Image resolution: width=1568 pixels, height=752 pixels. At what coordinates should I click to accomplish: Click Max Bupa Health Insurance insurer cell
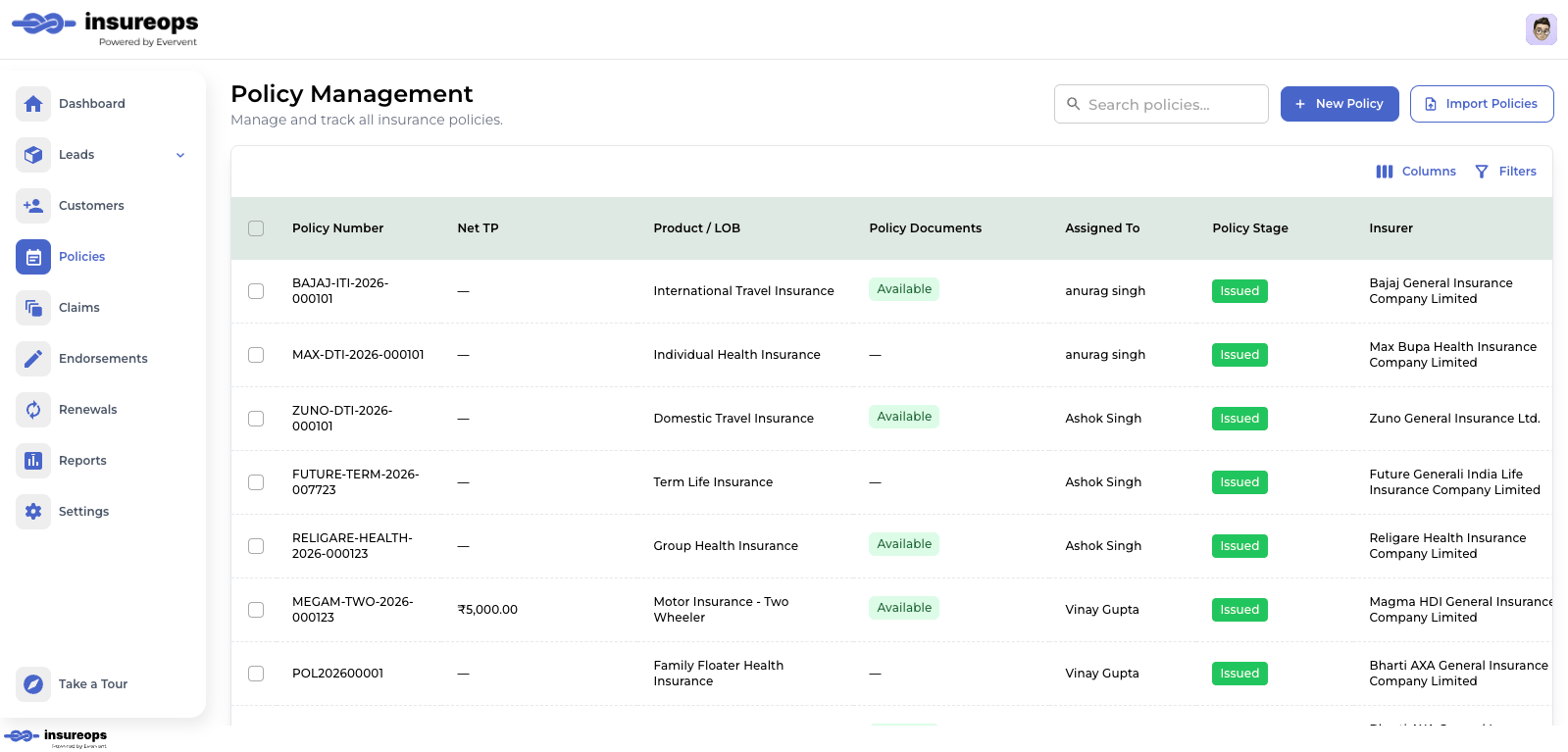[1452, 355]
